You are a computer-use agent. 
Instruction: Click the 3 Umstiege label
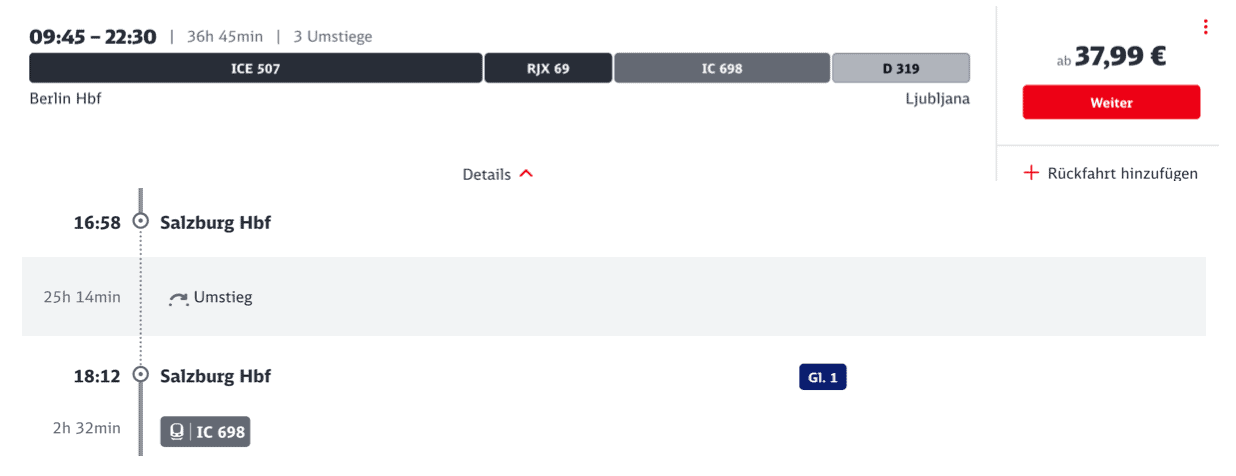333,37
